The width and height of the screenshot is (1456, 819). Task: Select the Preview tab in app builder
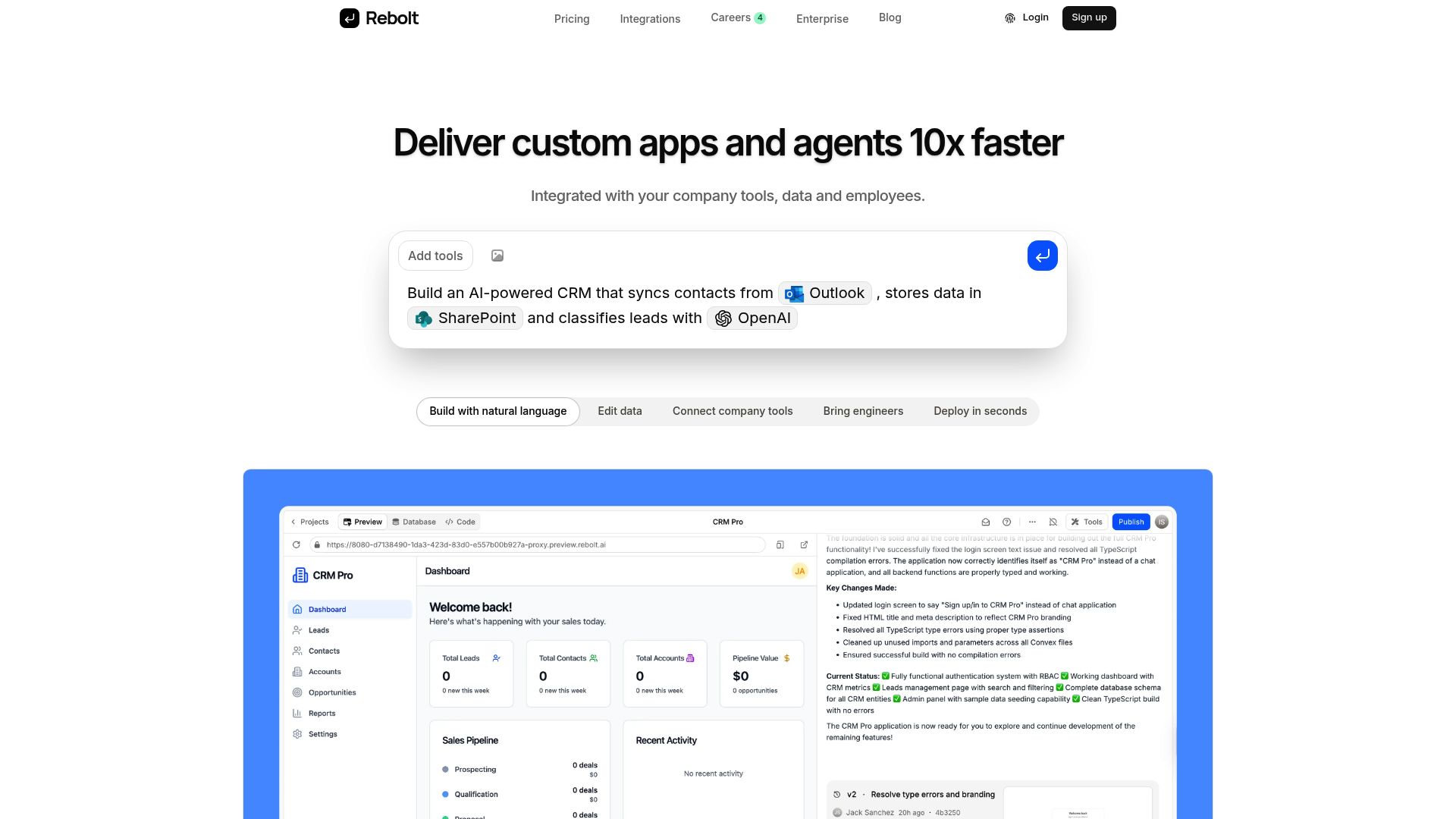point(362,522)
